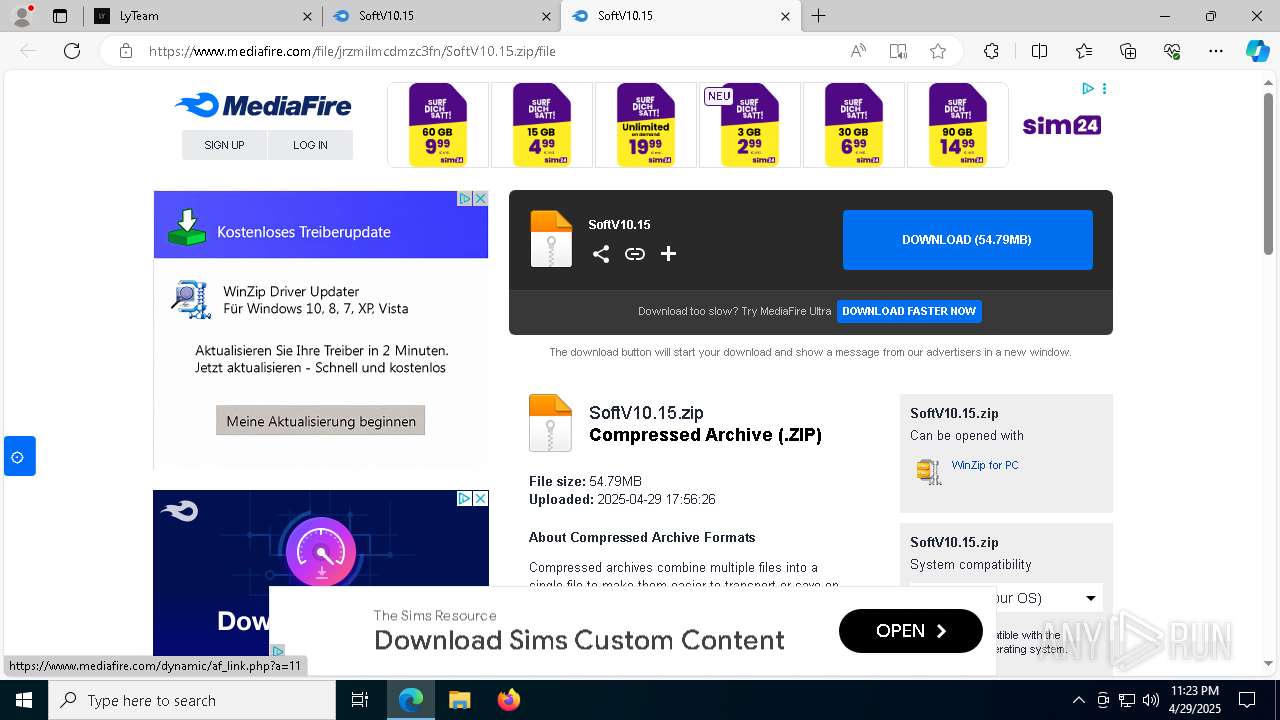Close the LyTeam tab
Image resolution: width=1280 pixels, height=720 pixels.
pyautogui.click(x=307, y=16)
